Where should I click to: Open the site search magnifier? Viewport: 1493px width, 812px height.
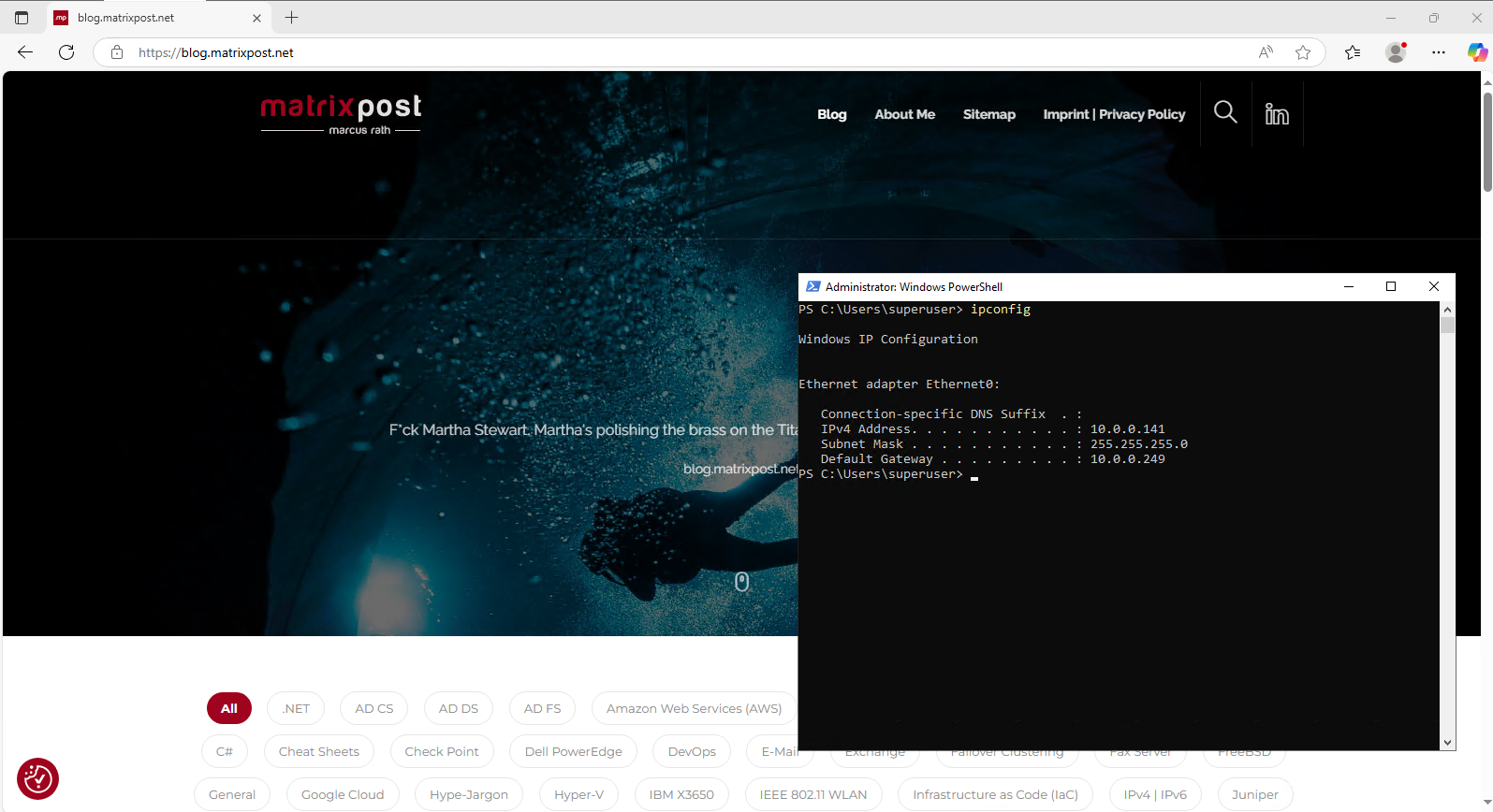click(1225, 113)
